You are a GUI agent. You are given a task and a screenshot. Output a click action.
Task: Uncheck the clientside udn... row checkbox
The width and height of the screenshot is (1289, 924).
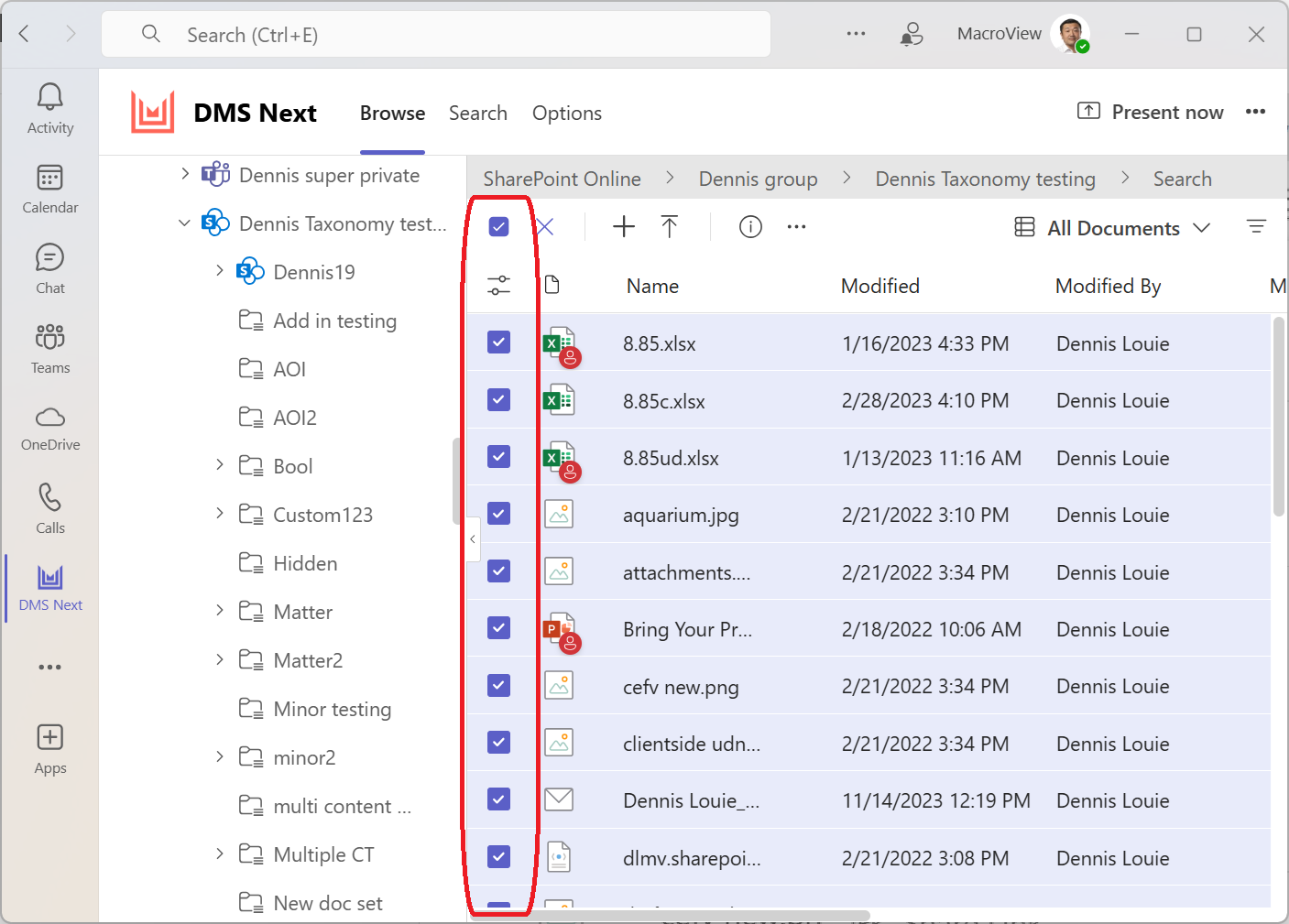click(x=498, y=742)
